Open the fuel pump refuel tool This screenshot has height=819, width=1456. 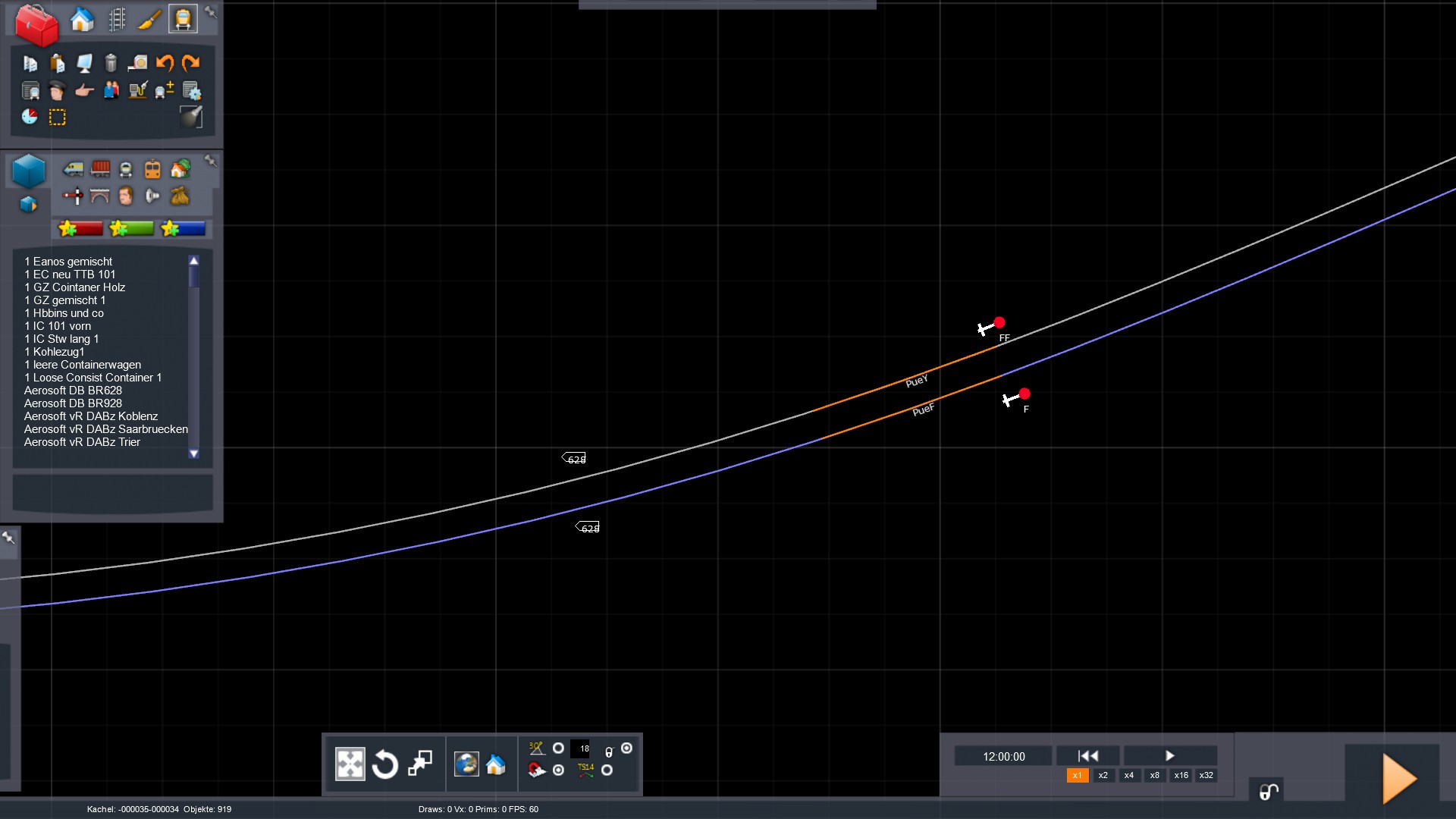(137, 91)
